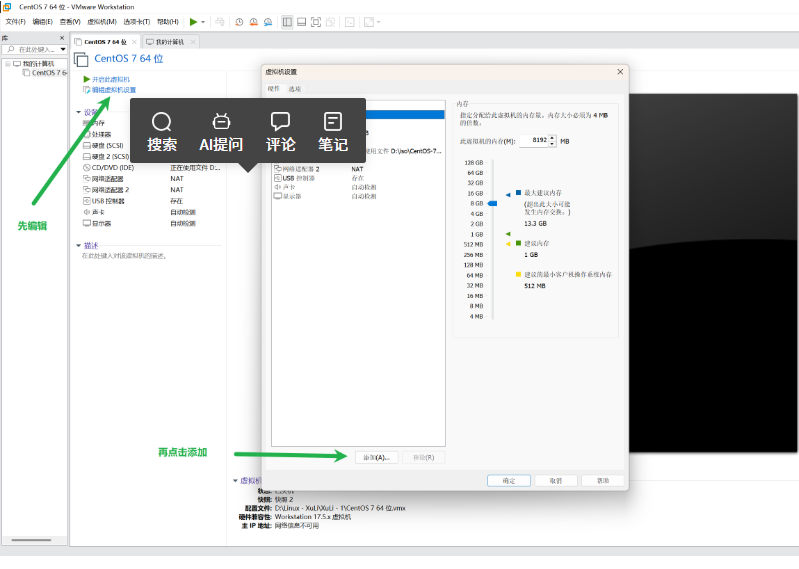The width and height of the screenshot is (799, 569).
Task: Open the 文件(F) menu
Action: 15,21
